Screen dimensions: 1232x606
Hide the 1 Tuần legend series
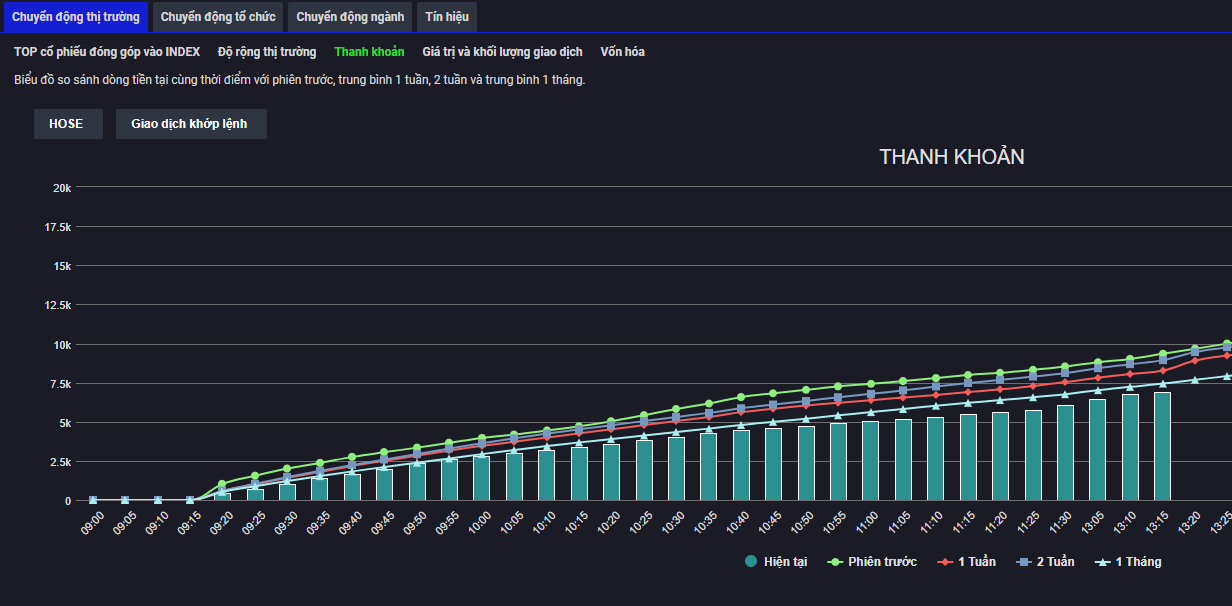coord(967,562)
